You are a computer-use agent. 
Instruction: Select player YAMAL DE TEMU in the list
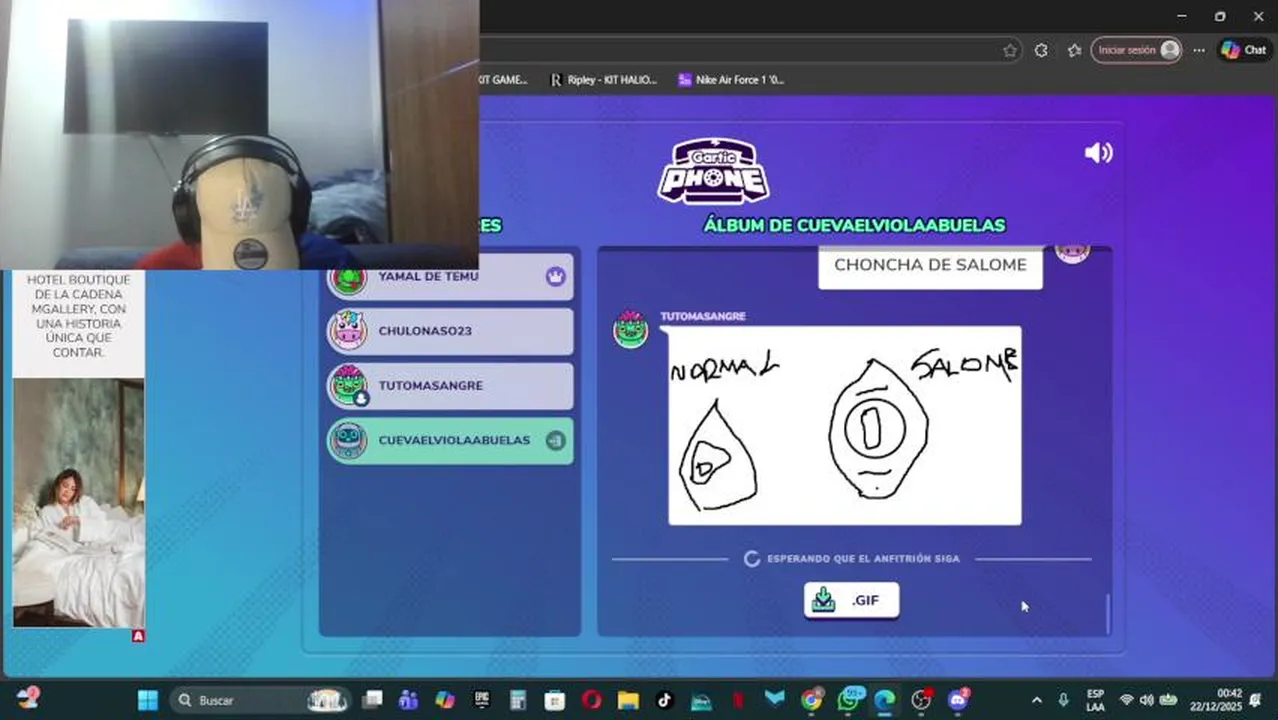pos(450,277)
